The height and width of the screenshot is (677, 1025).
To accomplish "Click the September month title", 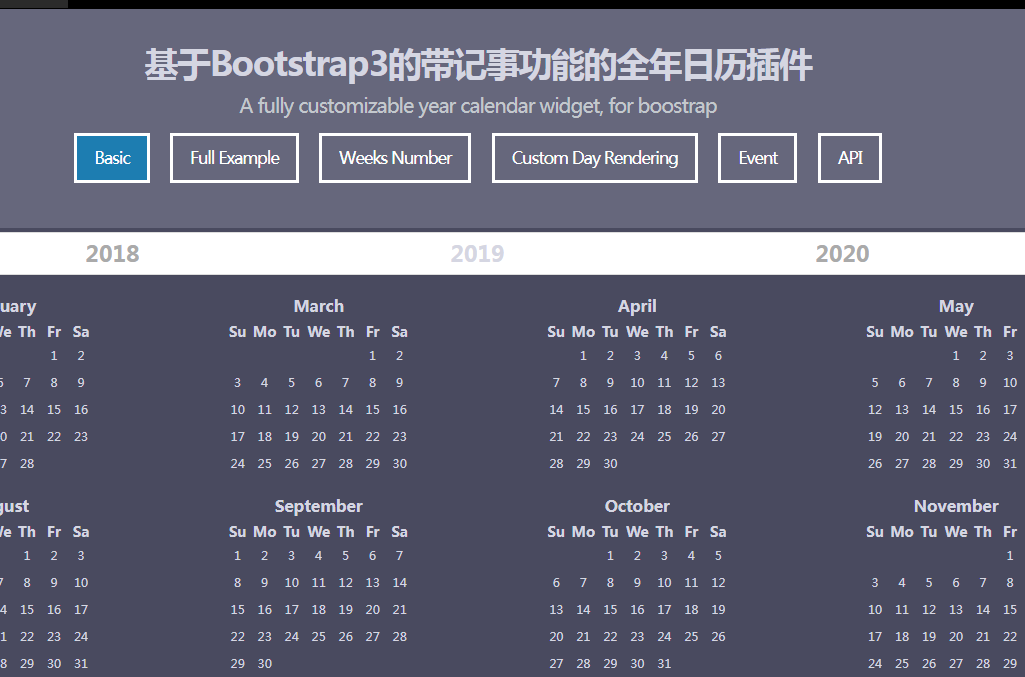I will point(318,506).
